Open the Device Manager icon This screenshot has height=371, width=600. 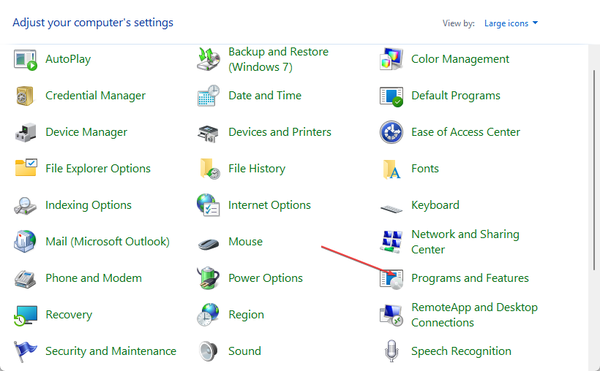25,132
